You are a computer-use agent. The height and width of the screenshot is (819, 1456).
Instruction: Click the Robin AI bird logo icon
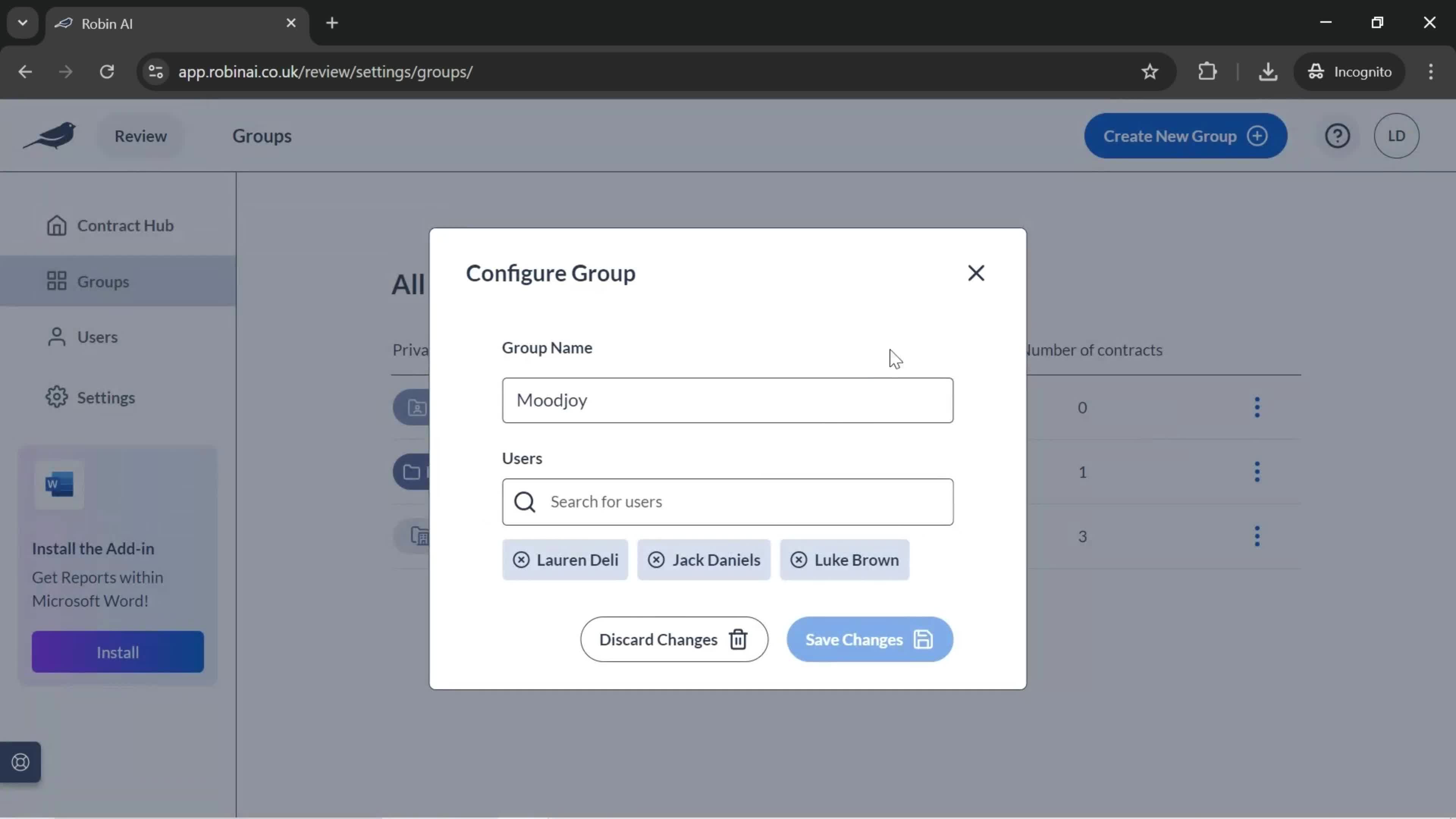pos(50,135)
